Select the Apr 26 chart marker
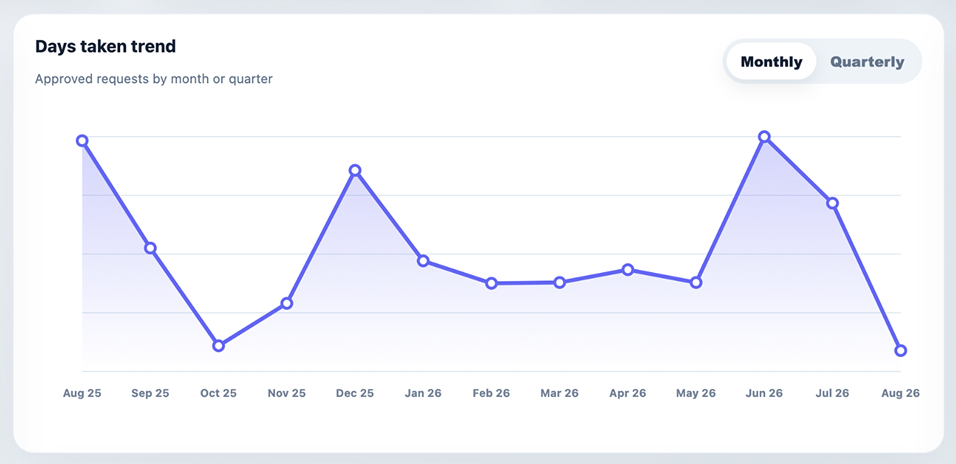 [x=627, y=269]
